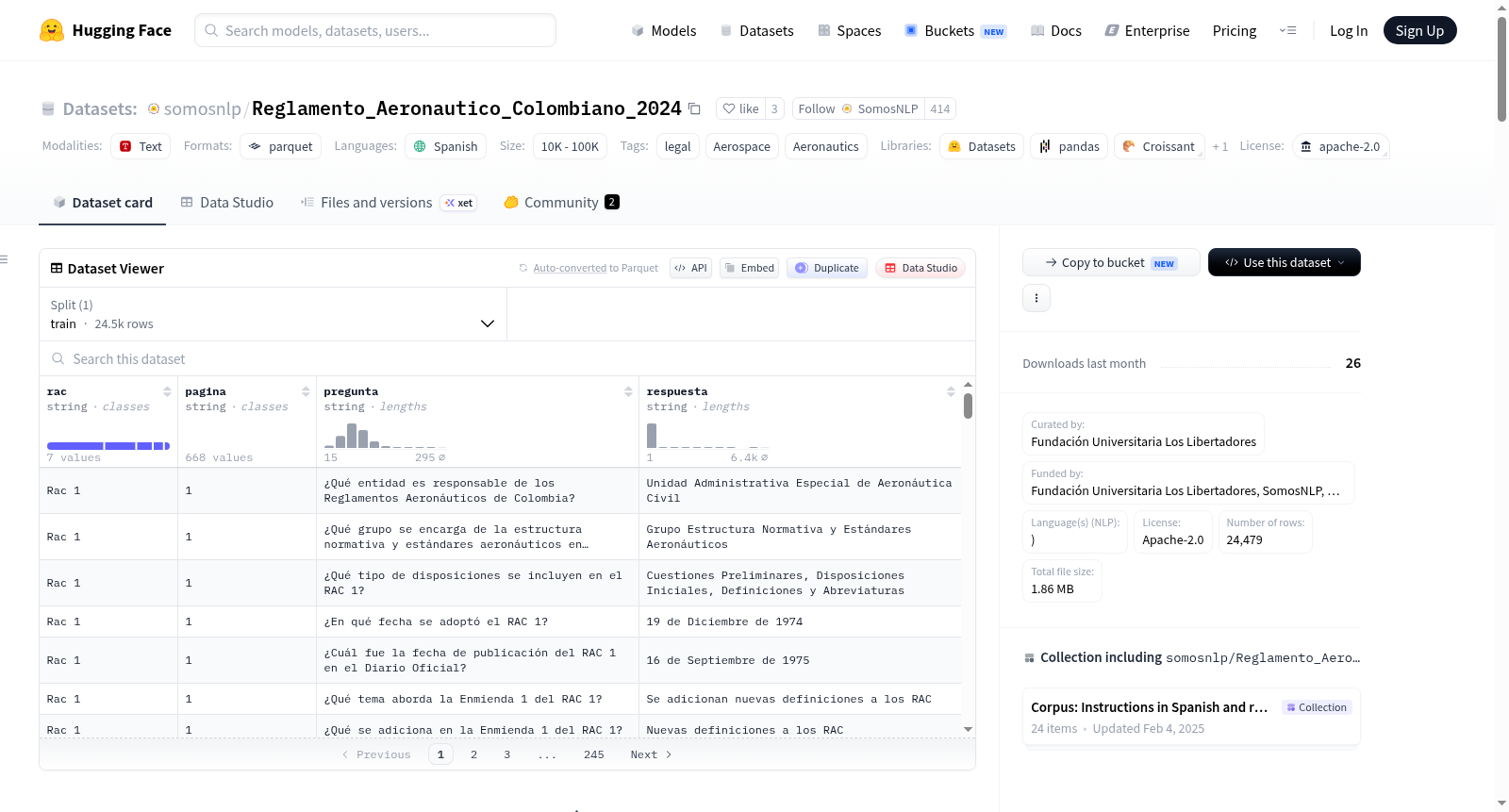Sort the pagina column
The image size is (1509, 812).
pyautogui.click(x=306, y=391)
